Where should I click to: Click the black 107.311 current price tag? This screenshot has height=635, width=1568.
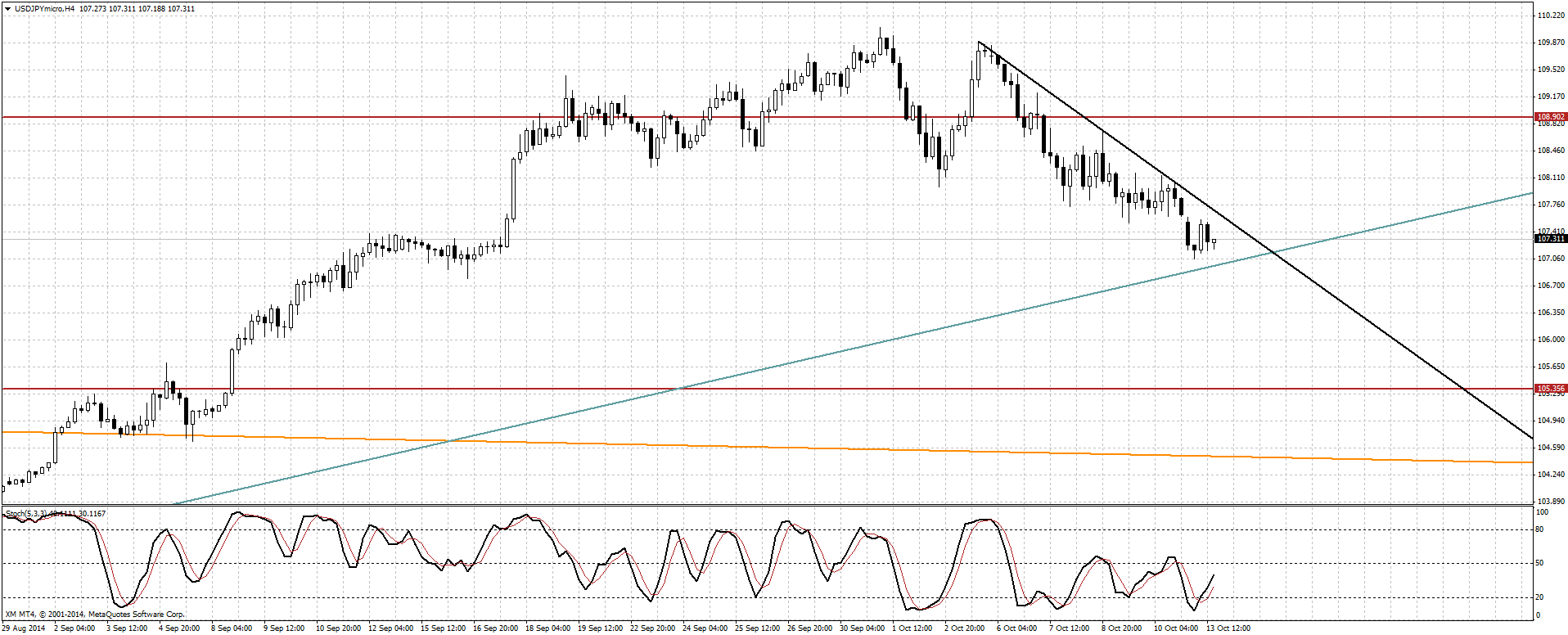[1550, 239]
